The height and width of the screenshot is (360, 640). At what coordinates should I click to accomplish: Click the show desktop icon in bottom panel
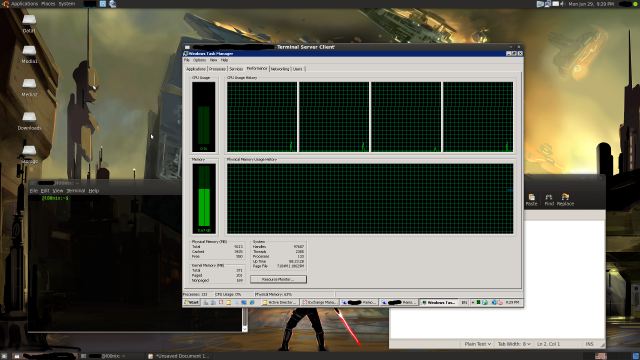4,356
